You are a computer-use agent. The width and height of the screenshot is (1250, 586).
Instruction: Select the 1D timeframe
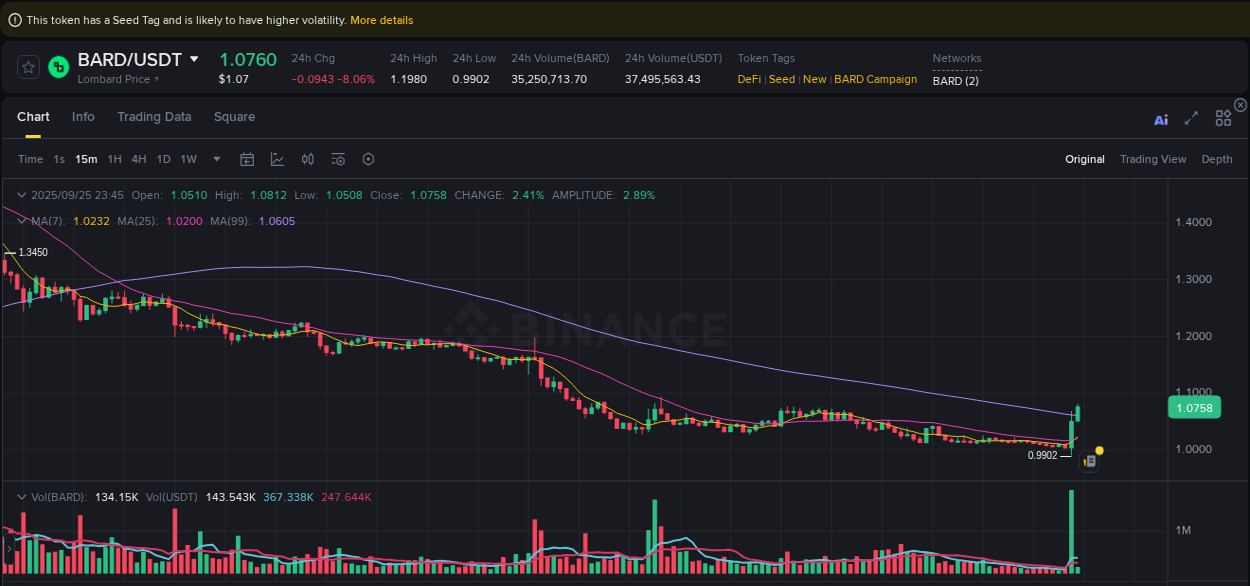163,159
